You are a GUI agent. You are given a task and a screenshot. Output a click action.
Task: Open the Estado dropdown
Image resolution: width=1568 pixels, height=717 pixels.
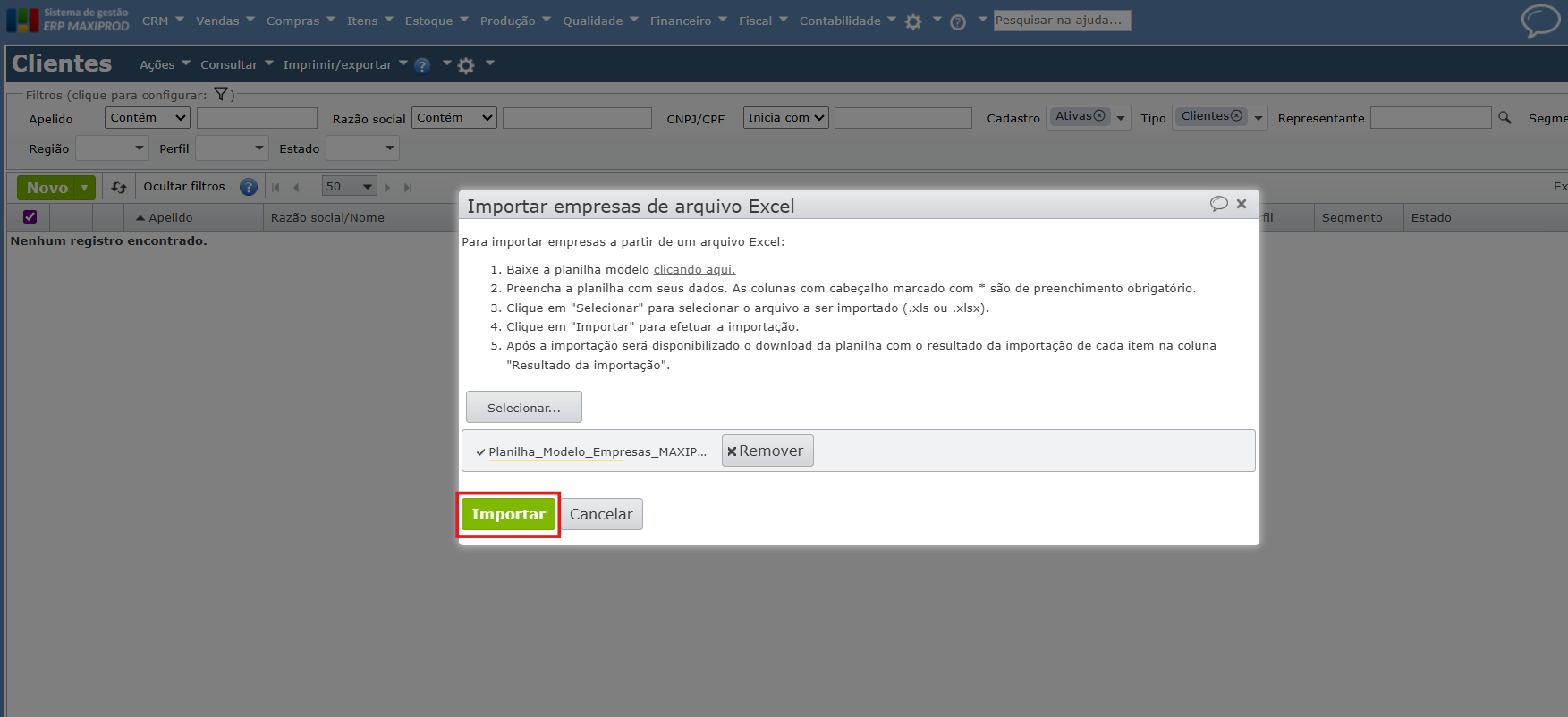pos(362,148)
